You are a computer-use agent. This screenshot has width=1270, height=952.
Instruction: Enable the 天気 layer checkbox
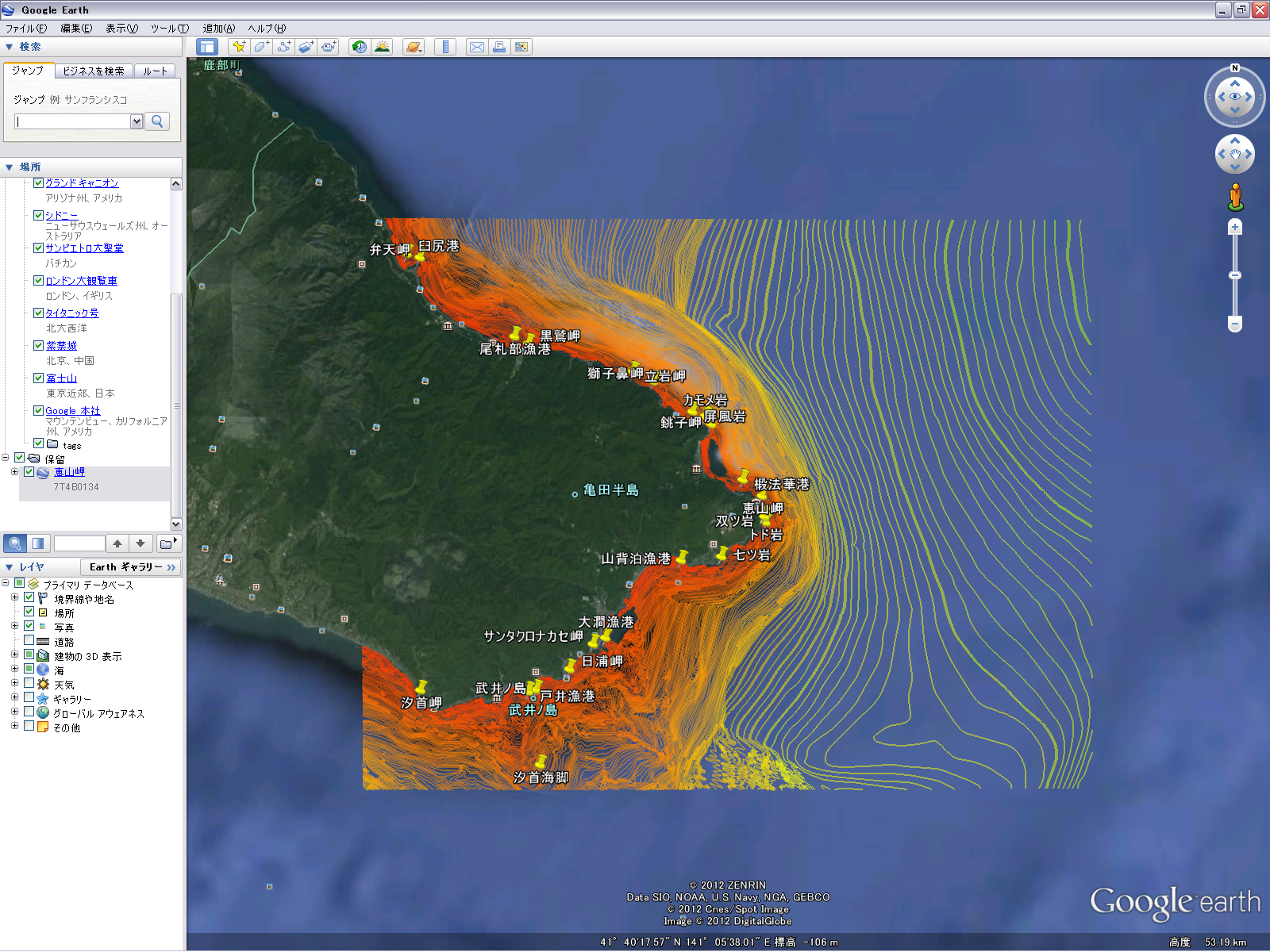[x=29, y=684]
